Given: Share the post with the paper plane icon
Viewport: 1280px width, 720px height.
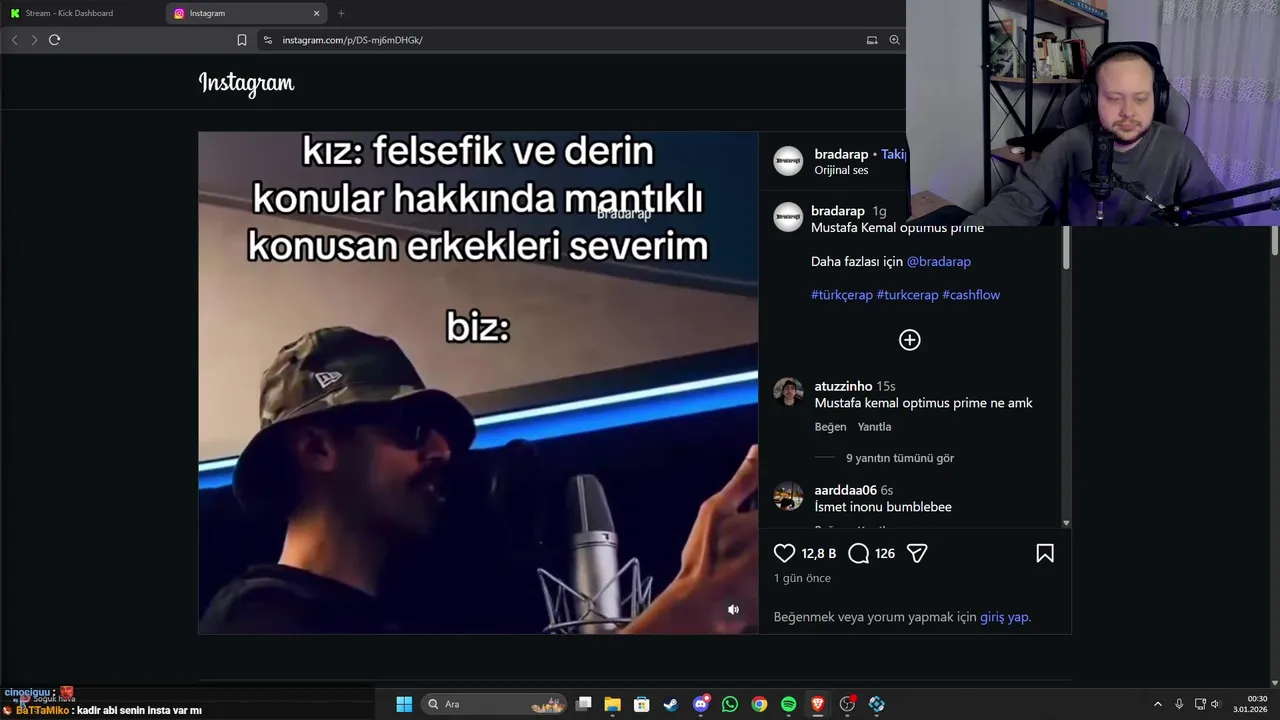Looking at the screenshot, I should click(917, 553).
